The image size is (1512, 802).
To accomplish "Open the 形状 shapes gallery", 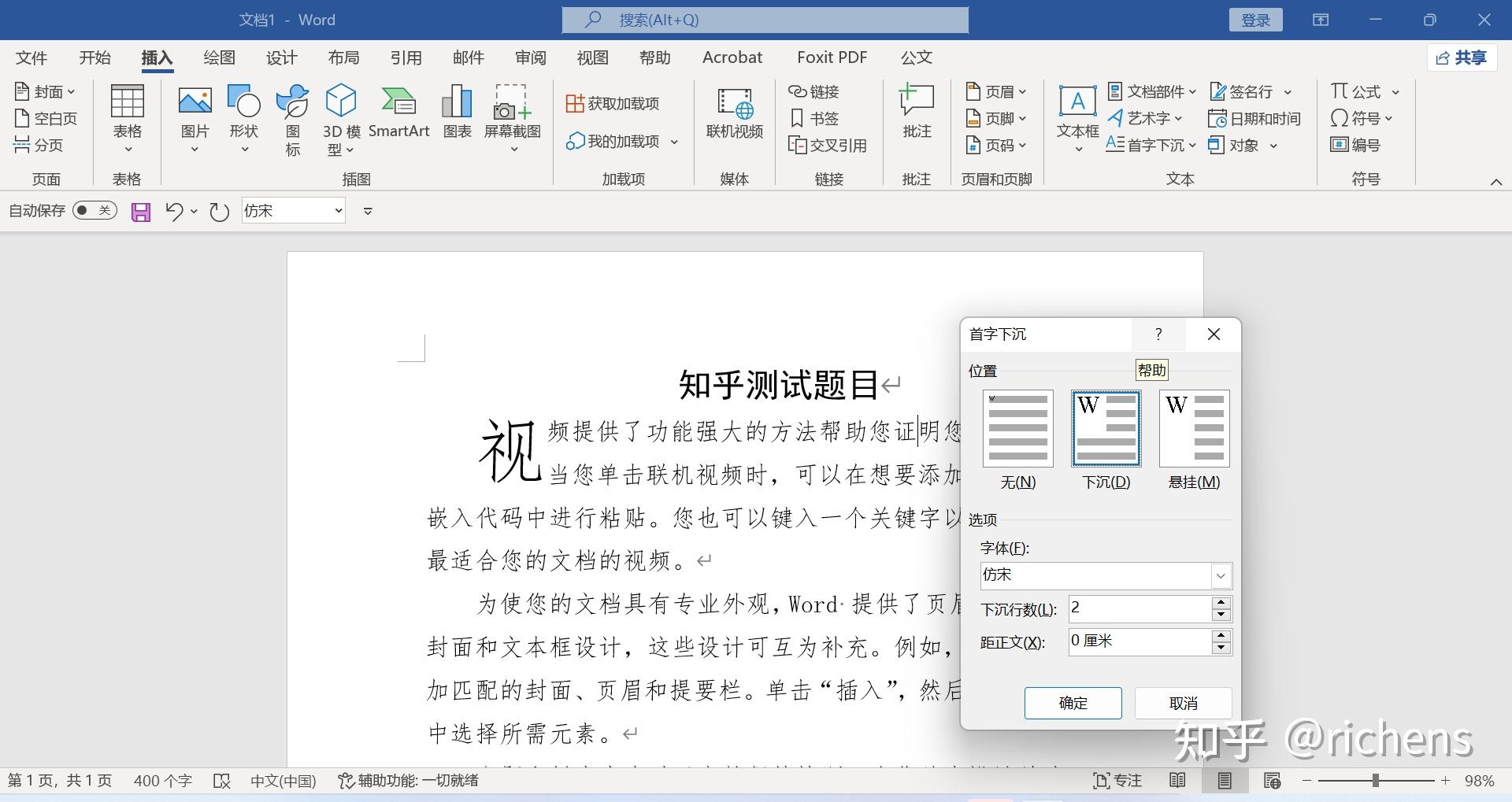I will [x=244, y=120].
